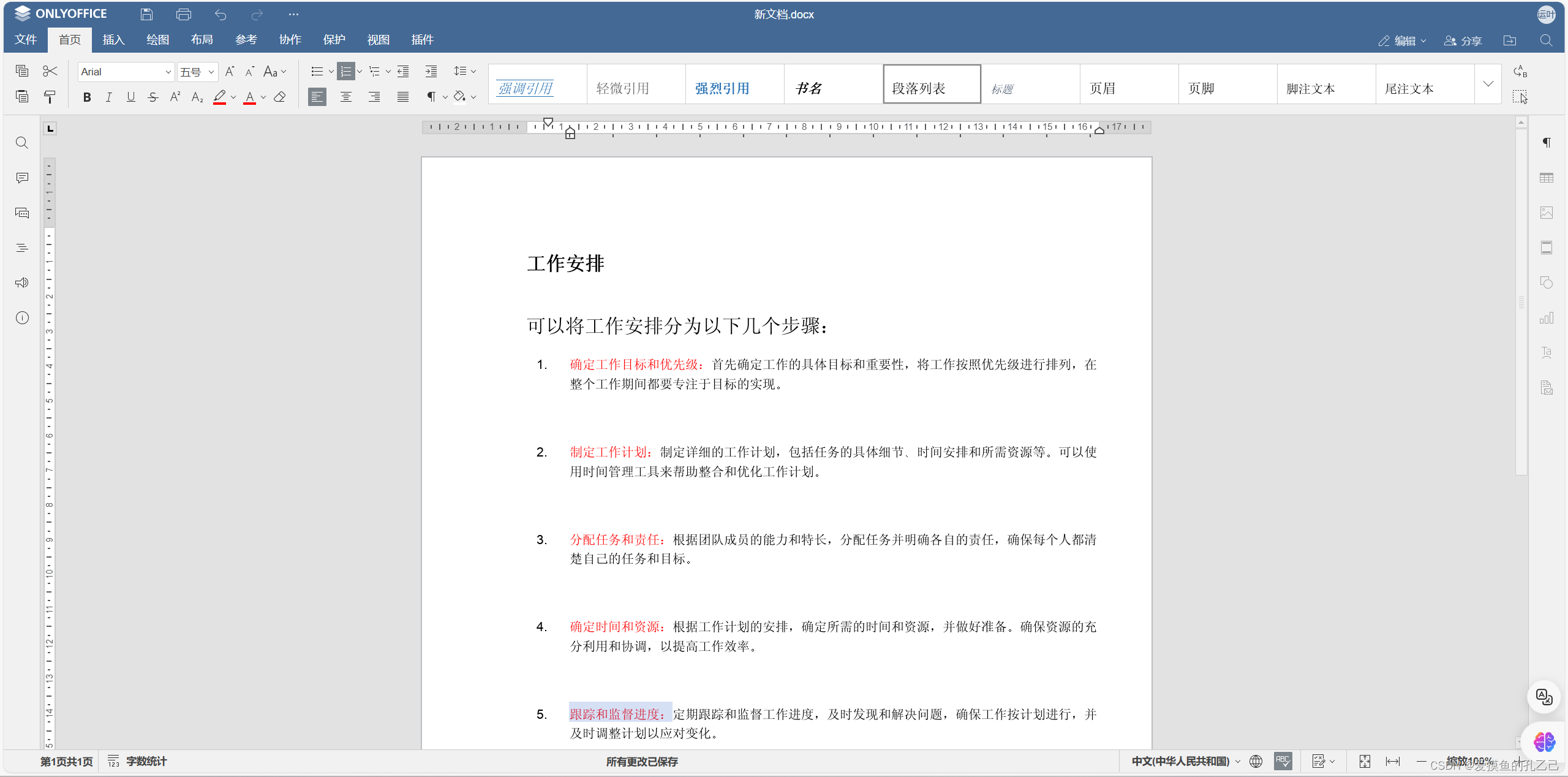Click the copy style format painter icon
The width and height of the screenshot is (1568, 777).
coord(50,97)
